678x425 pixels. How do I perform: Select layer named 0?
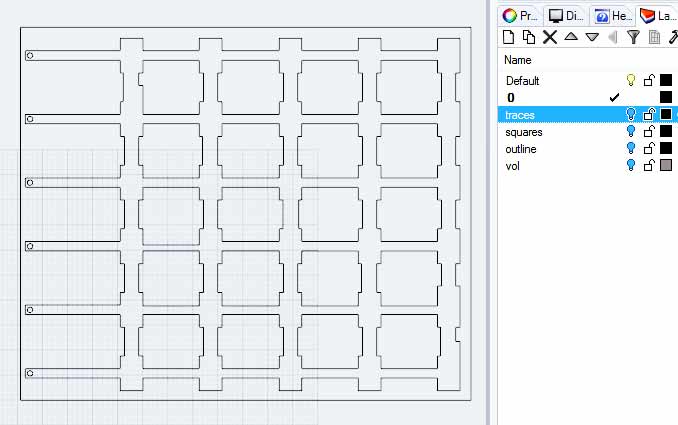pyautogui.click(x=511, y=98)
